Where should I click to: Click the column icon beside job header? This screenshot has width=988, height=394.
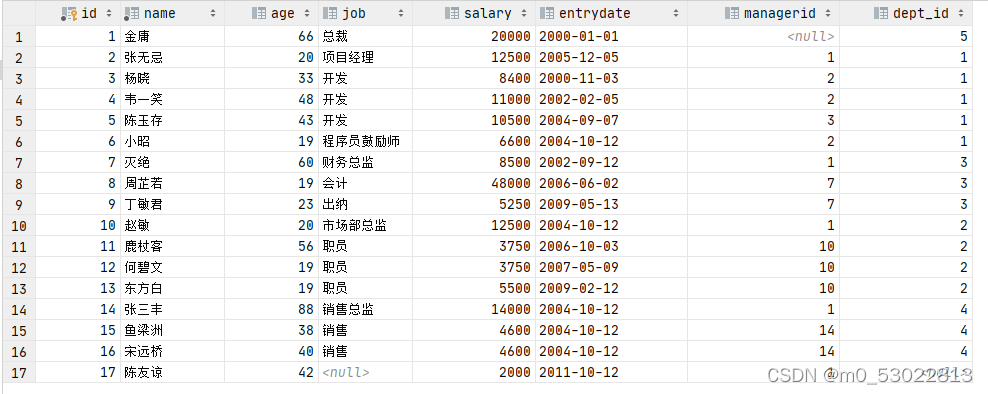[x=330, y=13]
